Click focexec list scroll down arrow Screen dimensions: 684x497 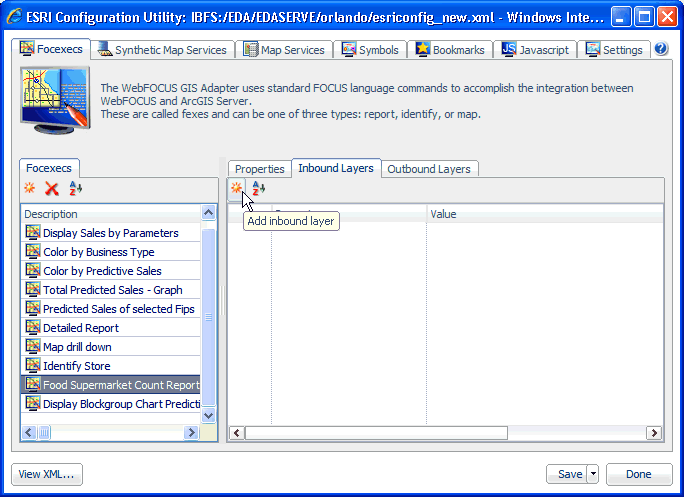point(209,415)
